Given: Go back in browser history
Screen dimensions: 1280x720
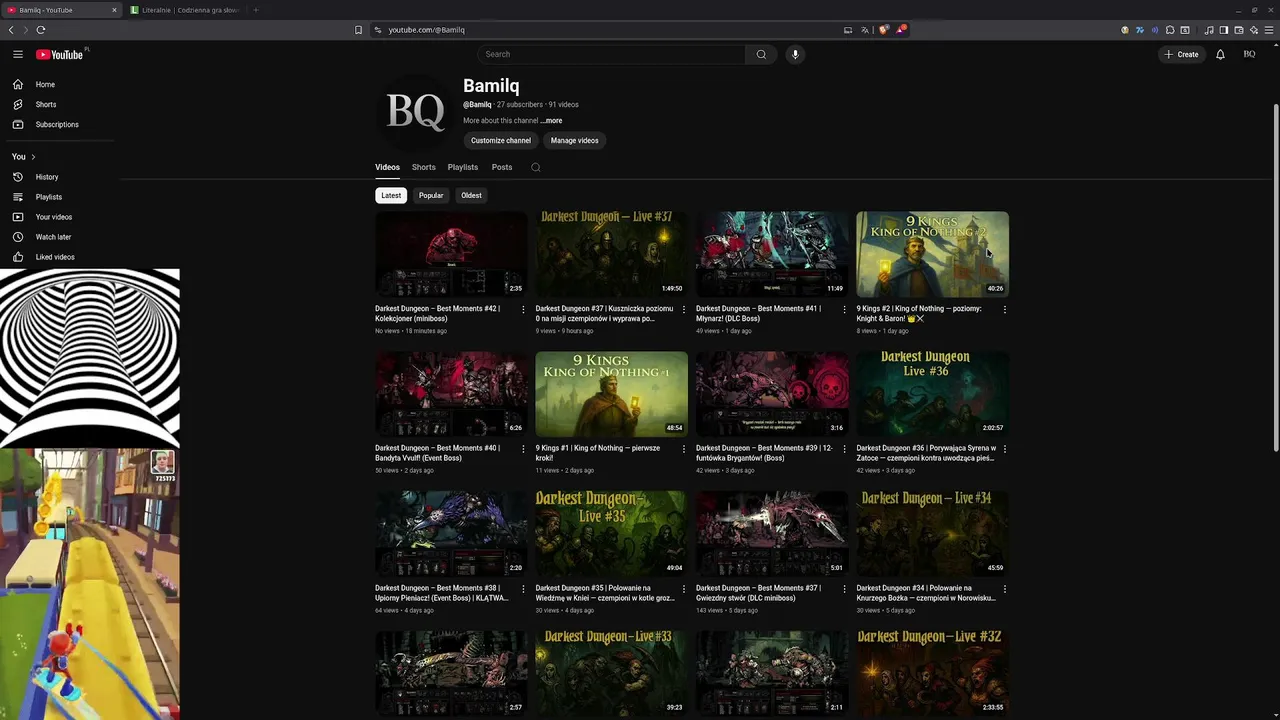Looking at the screenshot, I should 11,30.
